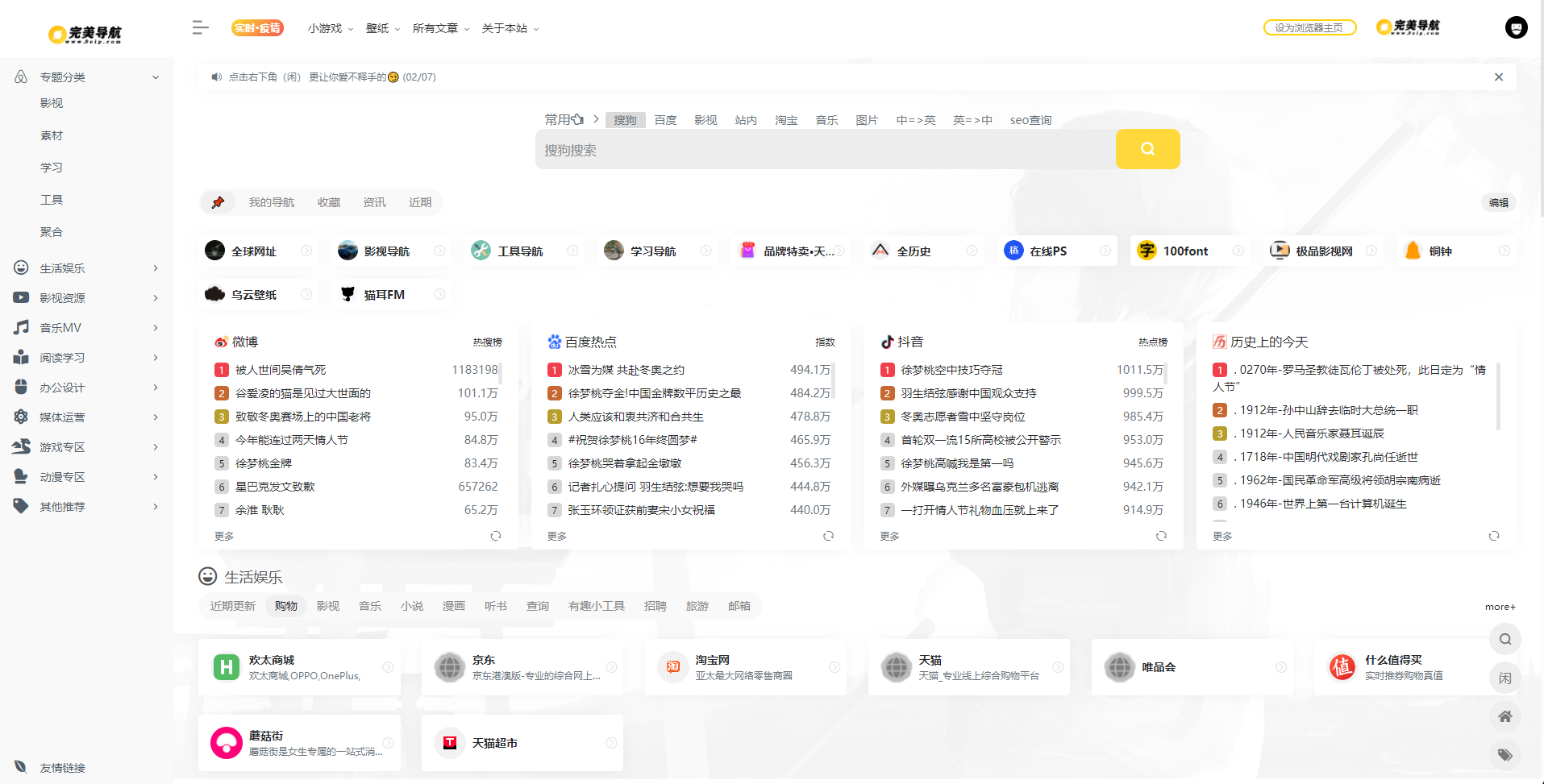Toggle the floating 闲 mode button
Viewport: 1544px width, 784px height.
[x=1505, y=678]
